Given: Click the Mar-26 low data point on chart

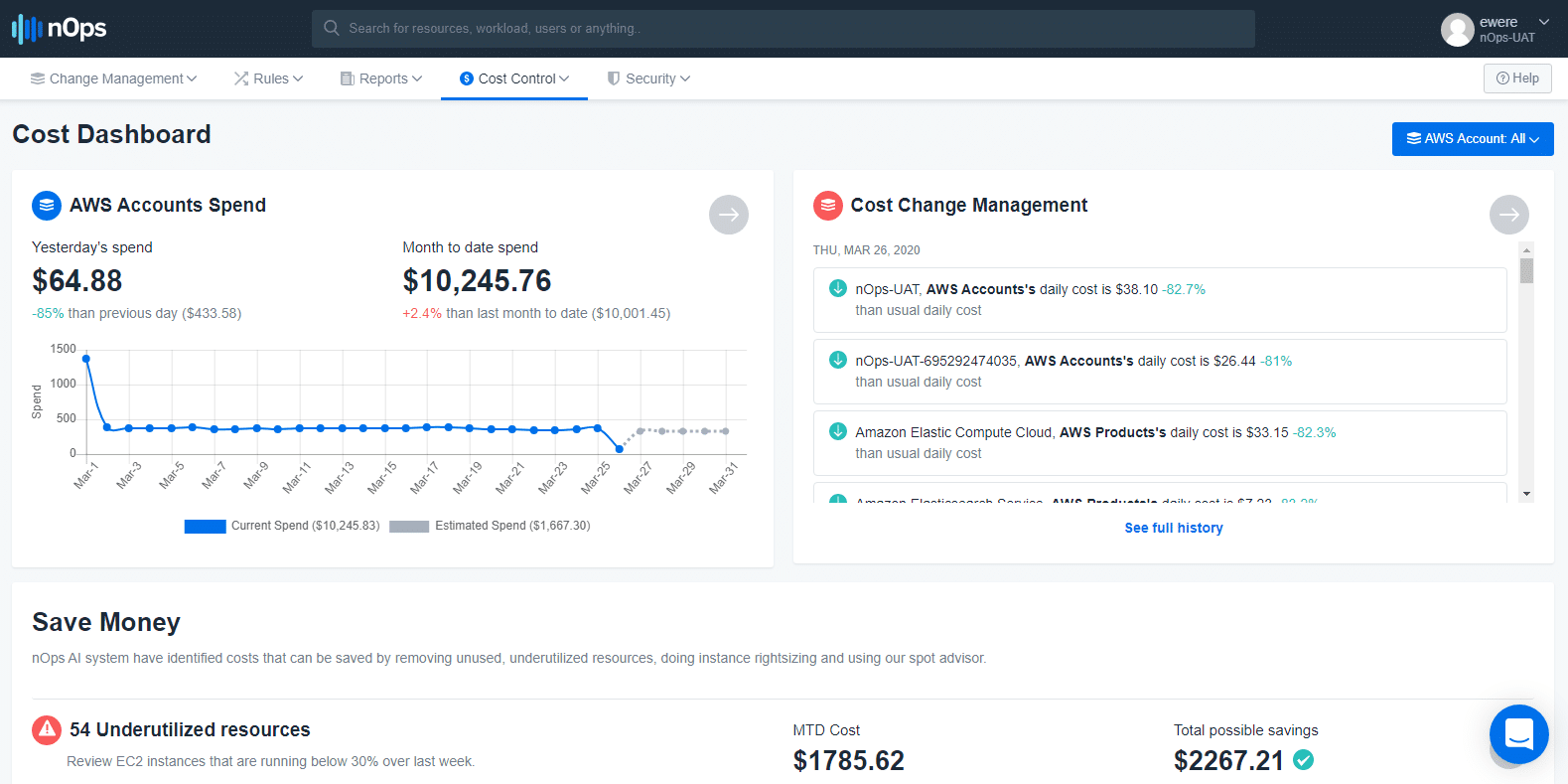Looking at the screenshot, I should coord(620,449).
